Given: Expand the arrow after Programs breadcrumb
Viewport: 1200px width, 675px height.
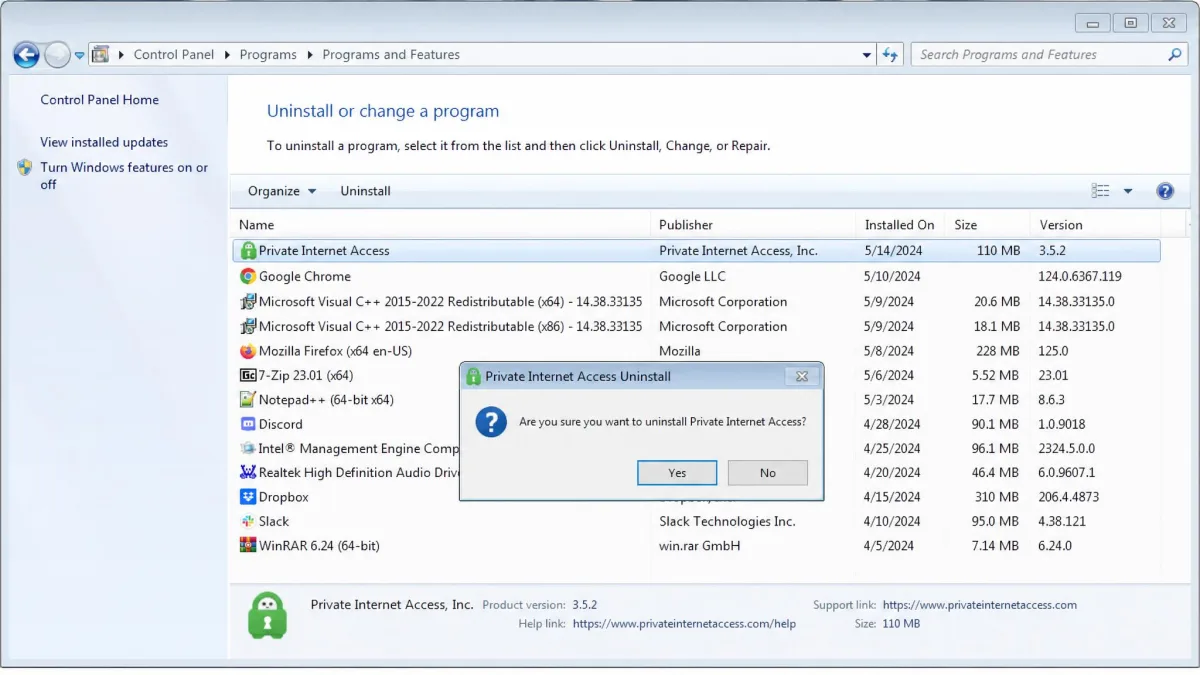Looking at the screenshot, I should point(310,55).
